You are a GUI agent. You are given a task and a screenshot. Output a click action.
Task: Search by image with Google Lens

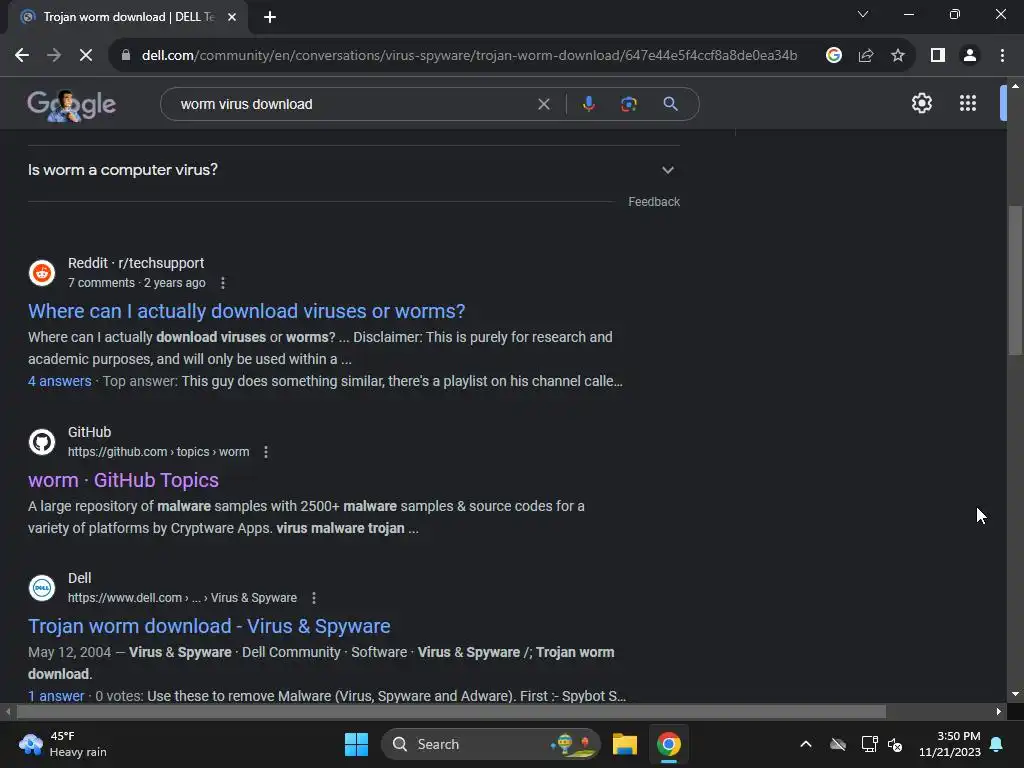[628, 104]
